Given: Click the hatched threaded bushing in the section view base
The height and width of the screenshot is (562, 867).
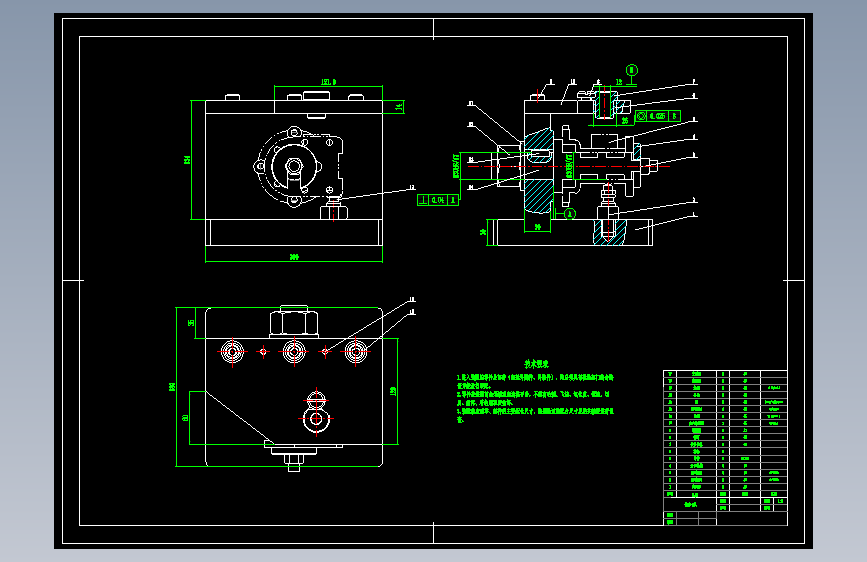Looking at the screenshot, I should coord(609,232).
